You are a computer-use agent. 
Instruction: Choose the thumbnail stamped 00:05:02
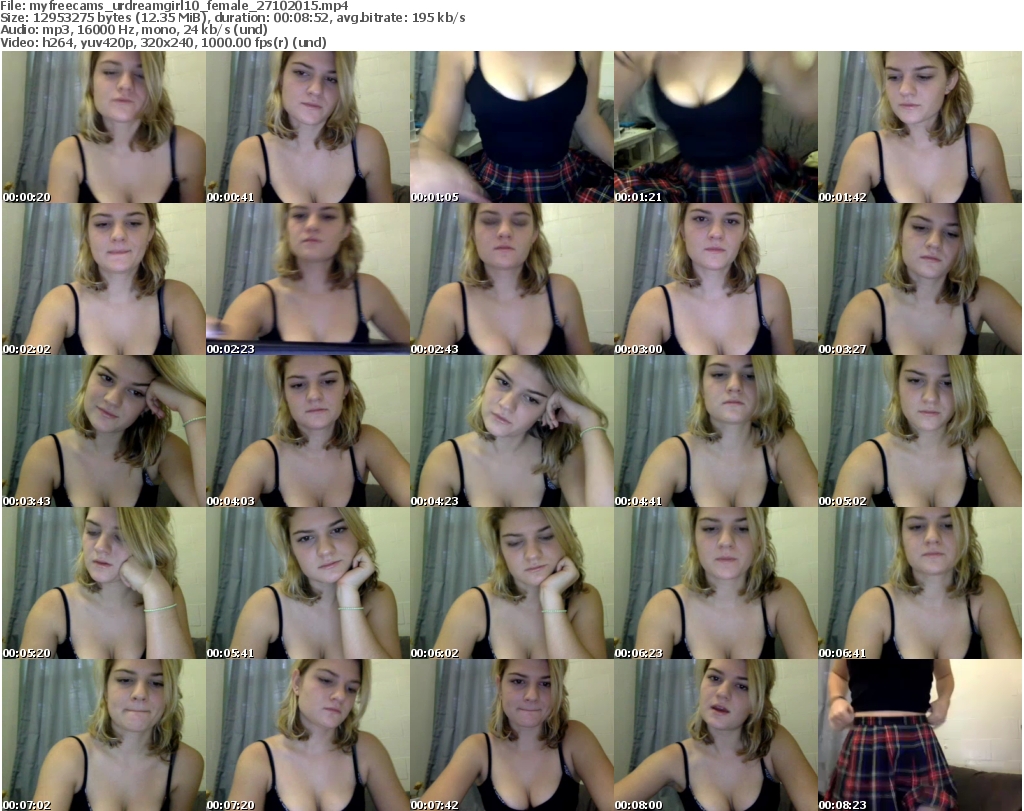(x=920, y=431)
